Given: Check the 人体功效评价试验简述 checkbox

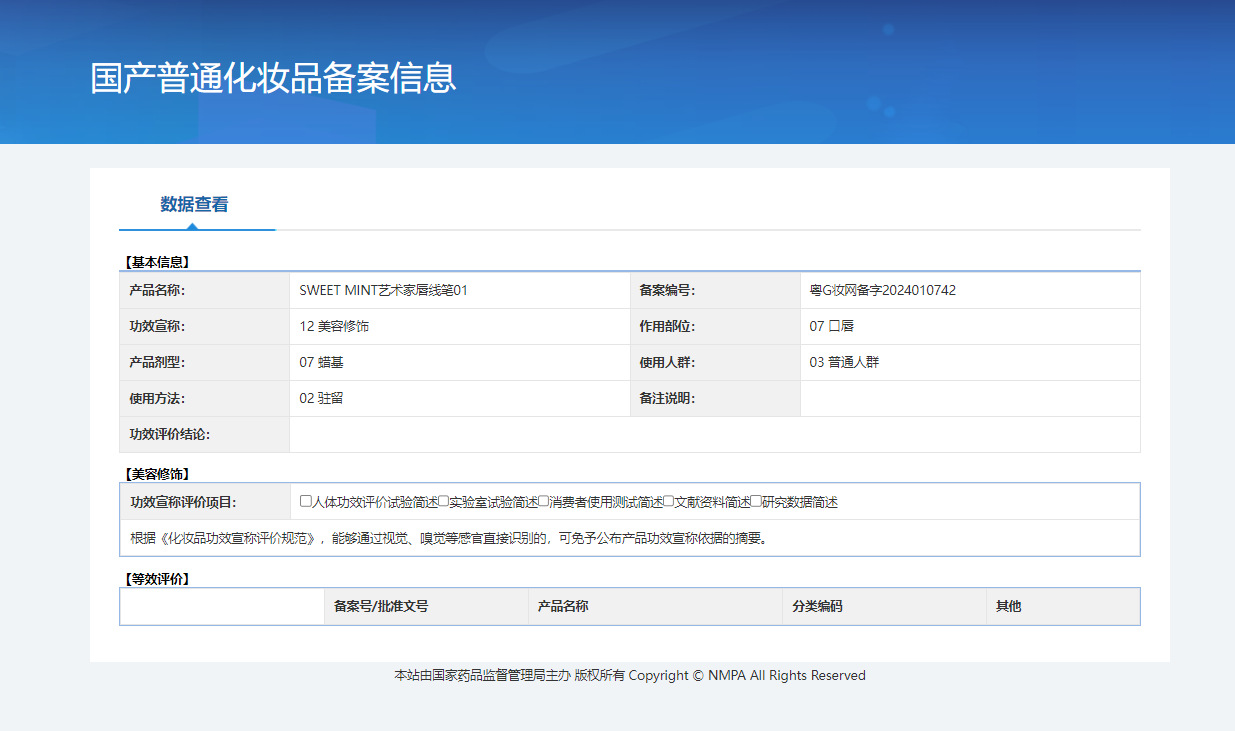Looking at the screenshot, I should [x=305, y=502].
